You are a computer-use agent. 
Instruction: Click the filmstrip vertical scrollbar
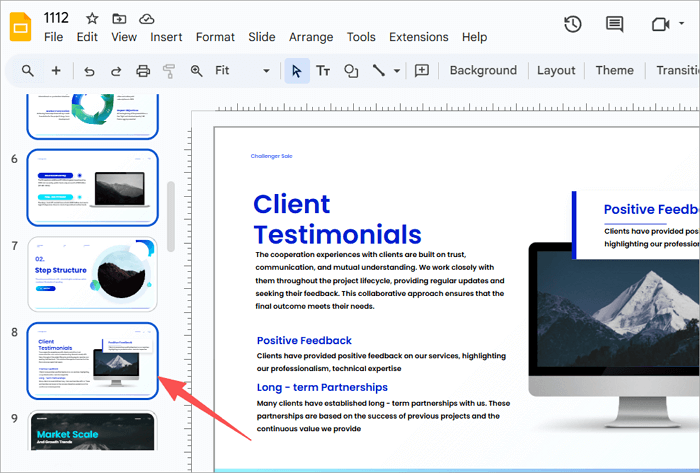point(171,217)
